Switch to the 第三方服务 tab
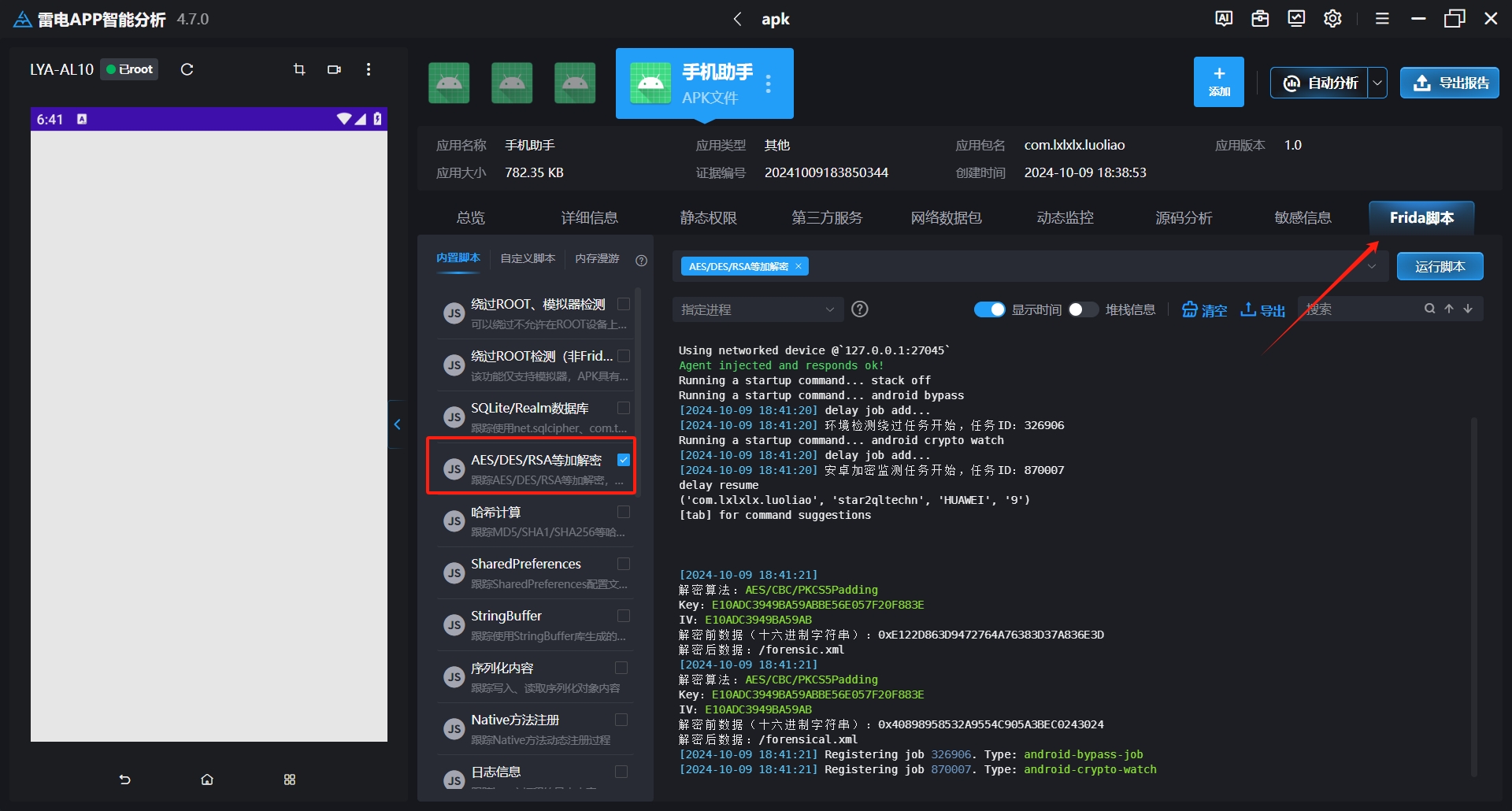 (828, 217)
